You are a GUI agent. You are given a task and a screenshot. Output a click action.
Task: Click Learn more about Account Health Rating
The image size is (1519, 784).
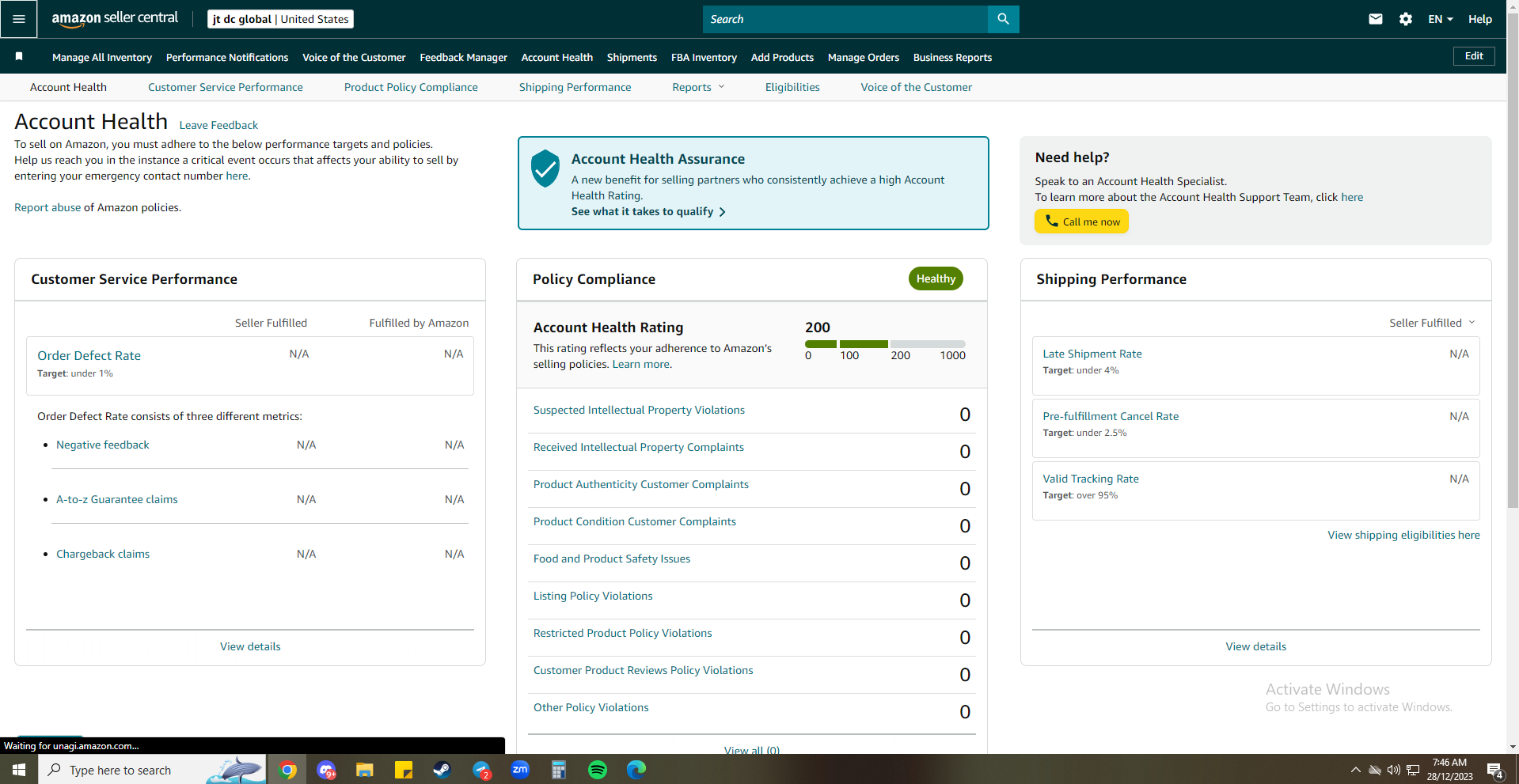tap(642, 364)
